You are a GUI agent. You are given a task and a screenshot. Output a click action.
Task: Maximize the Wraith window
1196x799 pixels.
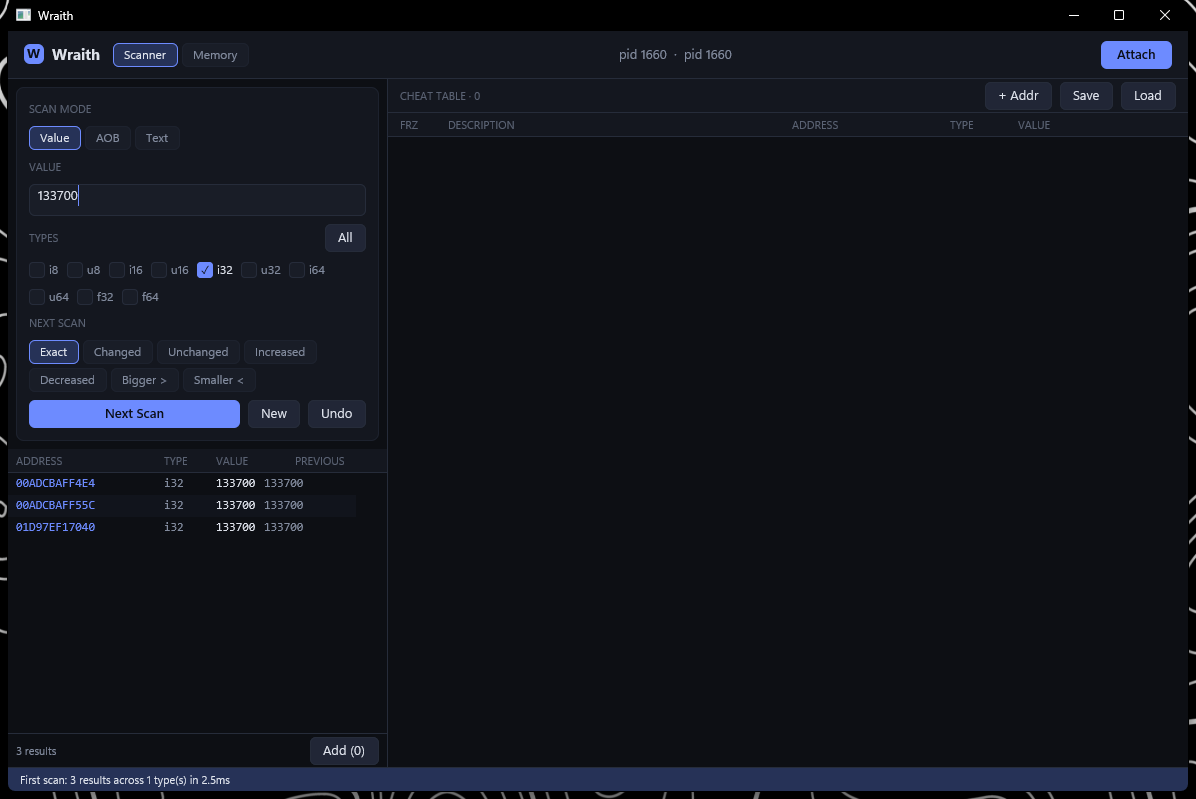(x=1119, y=15)
